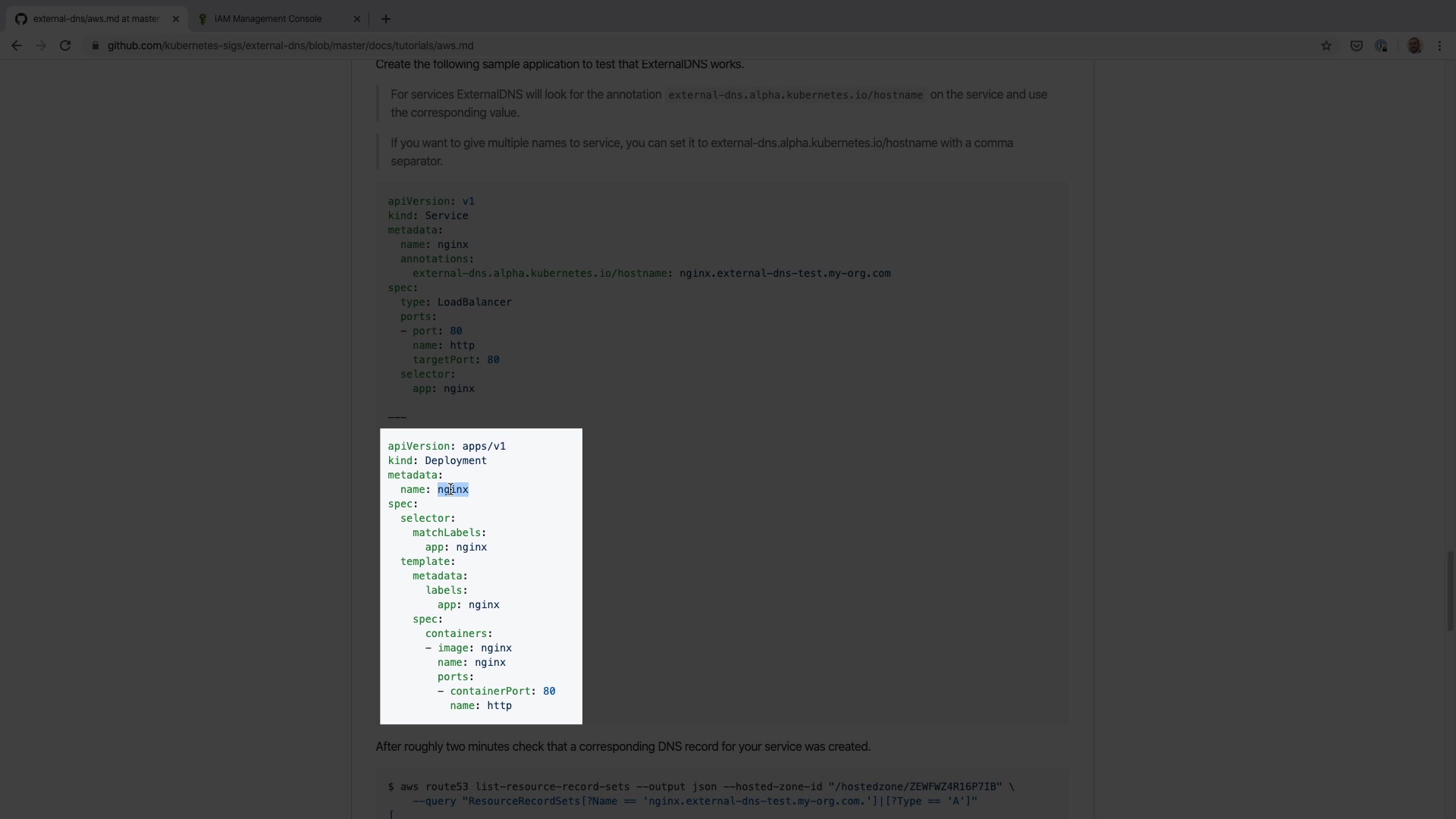Close the IAM Management Console tab
Image resolution: width=1456 pixels, height=819 pixels.
(x=357, y=19)
